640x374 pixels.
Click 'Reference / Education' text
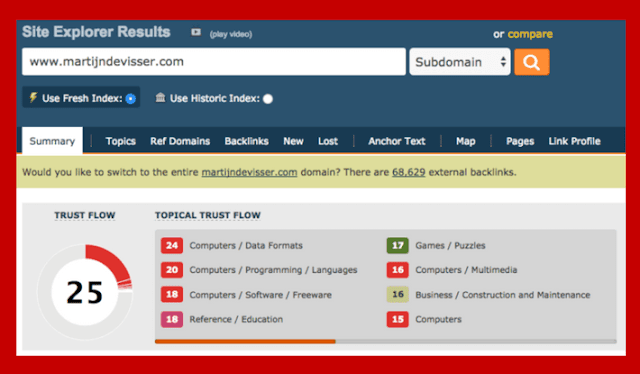236,319
